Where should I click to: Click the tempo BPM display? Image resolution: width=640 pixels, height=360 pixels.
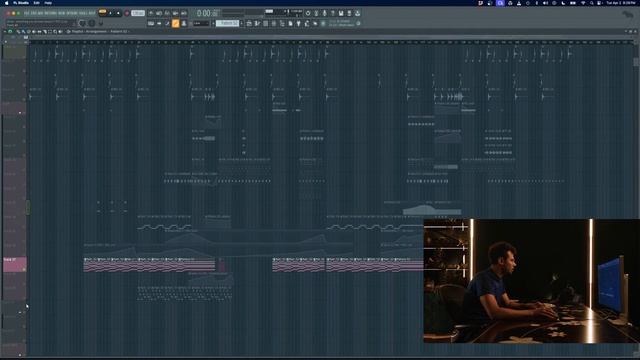coord(138,13)
